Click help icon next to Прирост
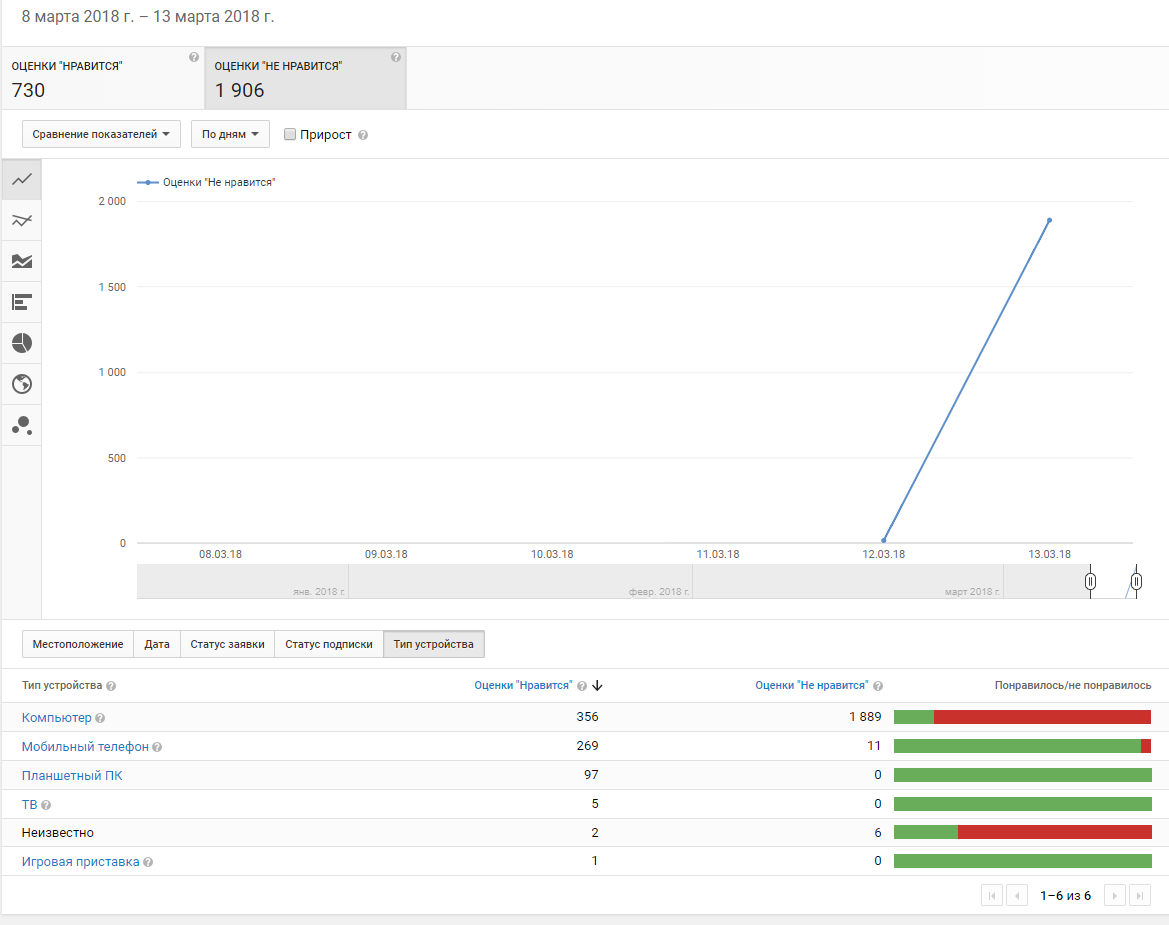Image resolution: width=1169 pixels, height=925 pixels. click(x=363, y=135)
